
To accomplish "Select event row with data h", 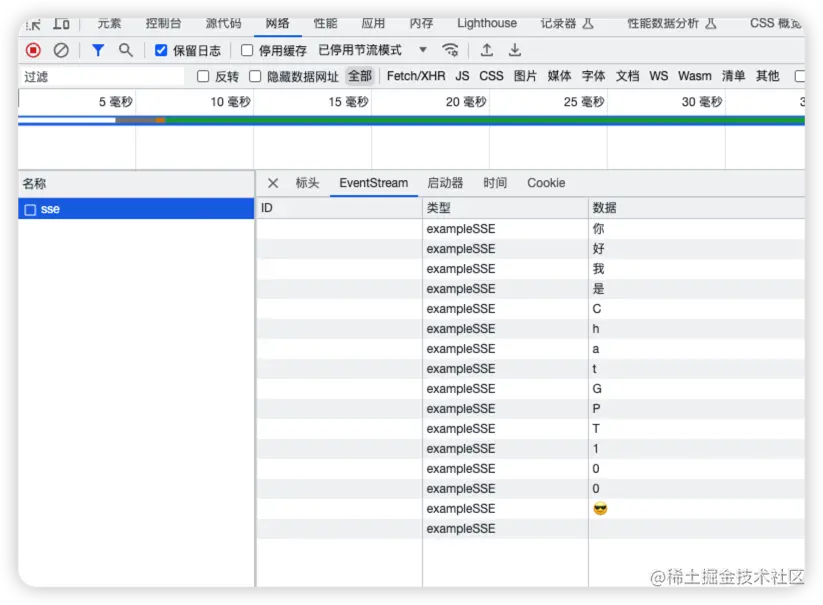I will (x=531, y=328).
